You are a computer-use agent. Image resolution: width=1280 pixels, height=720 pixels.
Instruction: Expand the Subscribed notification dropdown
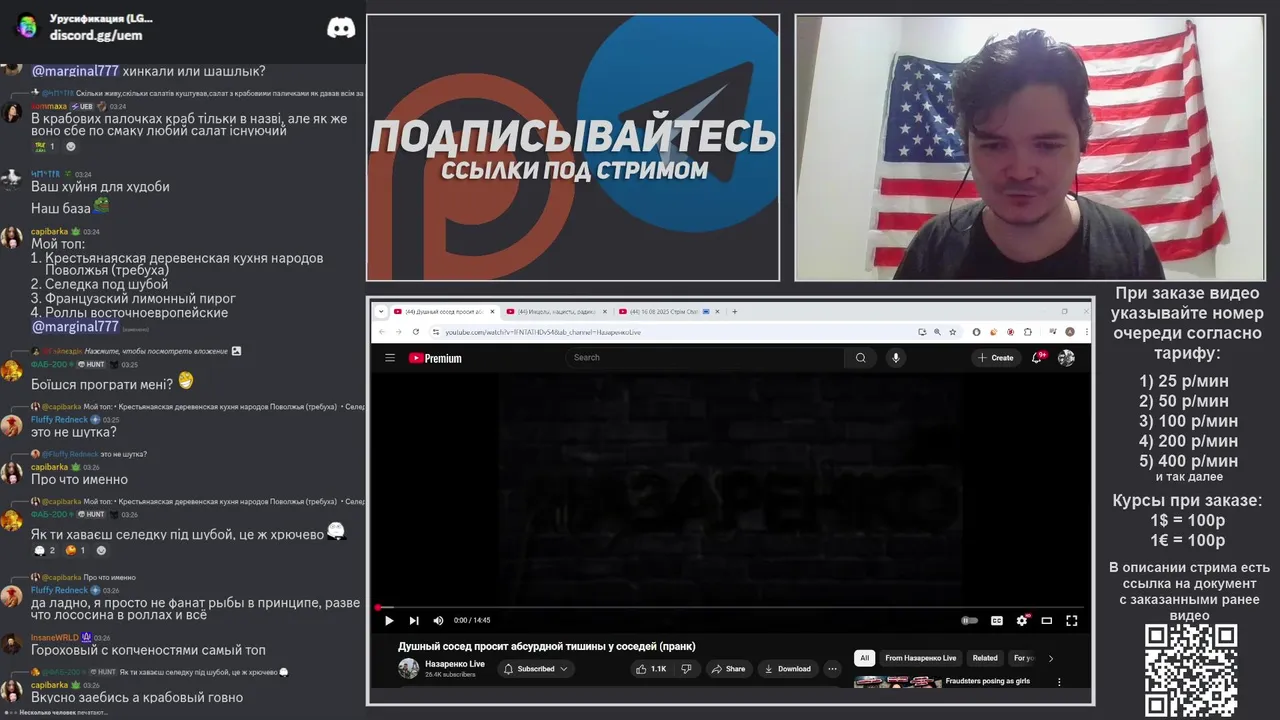(x=537, y=669)
